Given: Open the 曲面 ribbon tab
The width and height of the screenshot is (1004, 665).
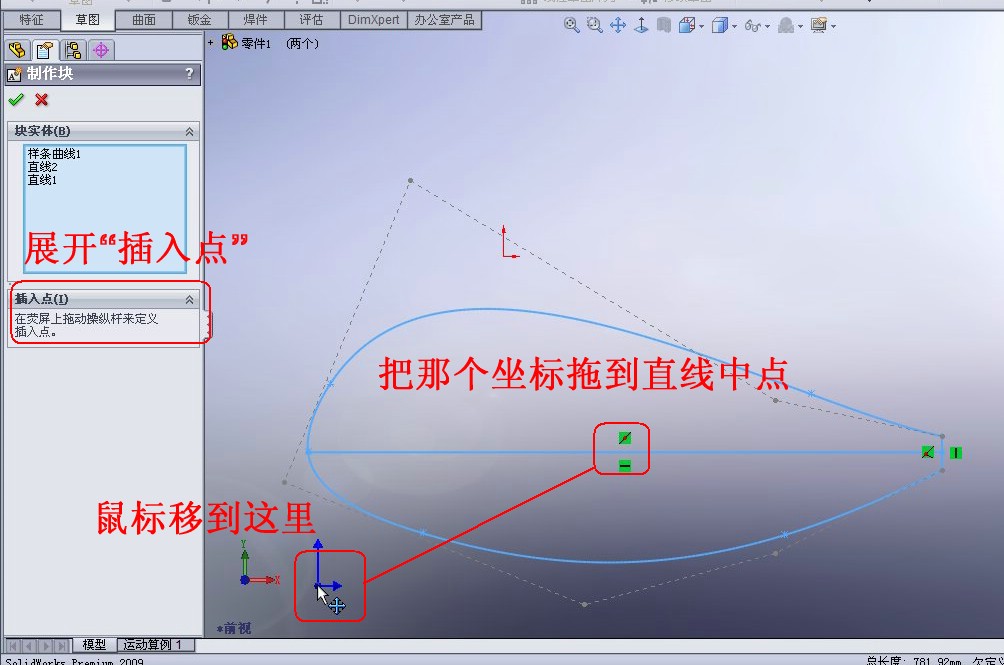Looking at the screenshot, I should coord(144,20).
